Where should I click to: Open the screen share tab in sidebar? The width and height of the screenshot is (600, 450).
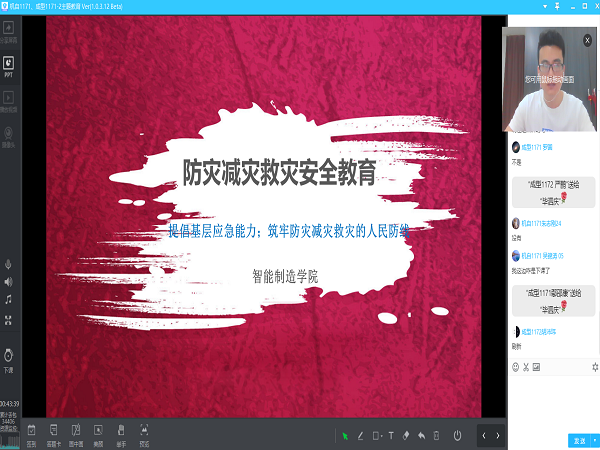coord(9,41)
